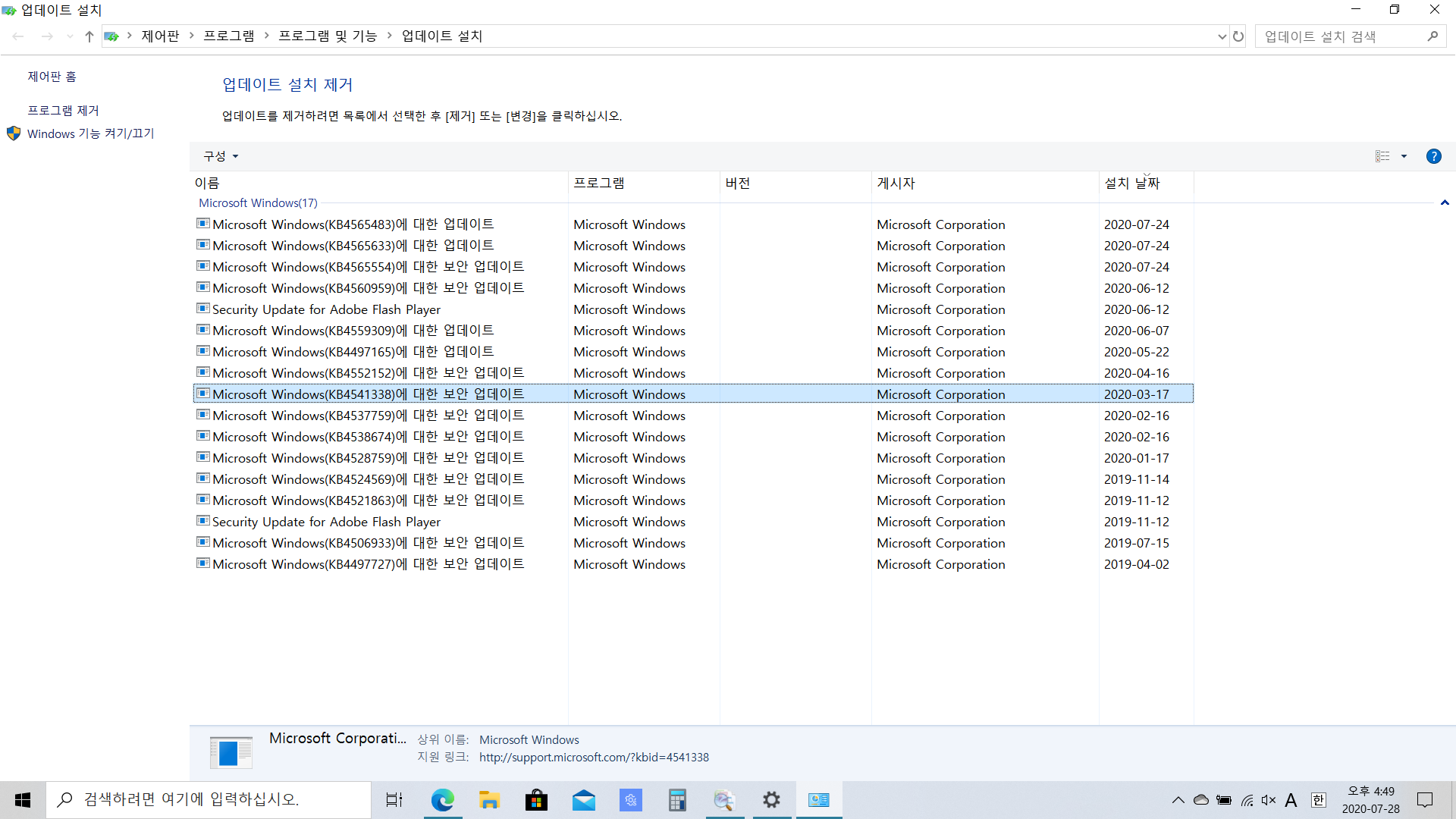Open the view options icon
Image resolution: width=1456 pixels, height=819 pixels.
[1382, 156]
